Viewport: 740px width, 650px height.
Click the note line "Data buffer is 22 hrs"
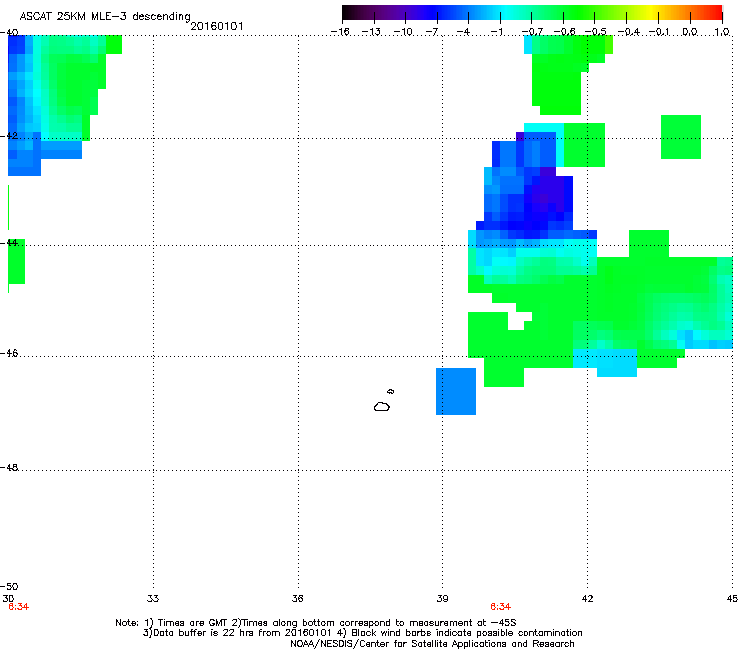coord(362,633)
